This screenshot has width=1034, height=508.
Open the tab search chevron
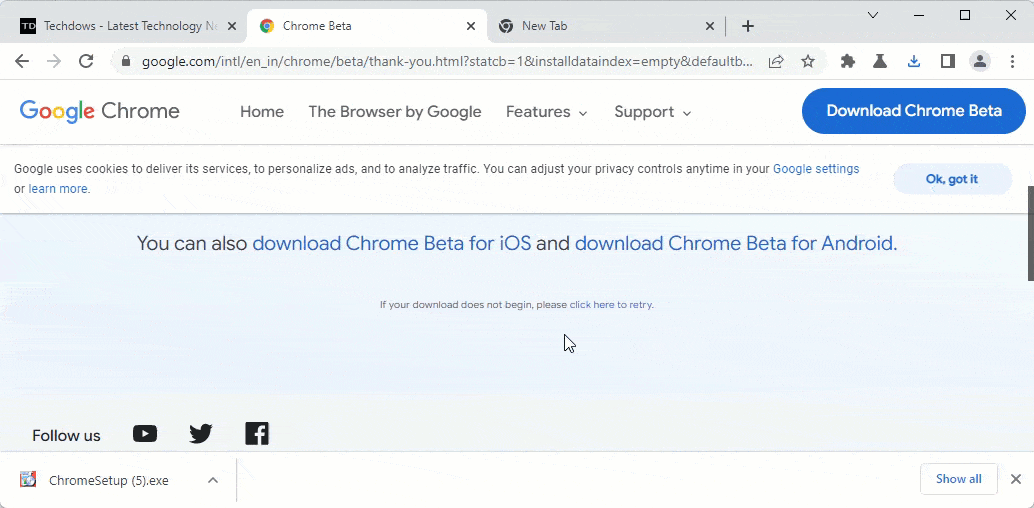coord(872,15)
